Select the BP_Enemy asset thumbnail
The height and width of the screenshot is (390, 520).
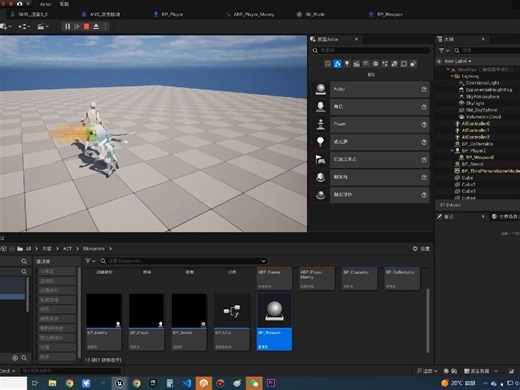[104, 311]
